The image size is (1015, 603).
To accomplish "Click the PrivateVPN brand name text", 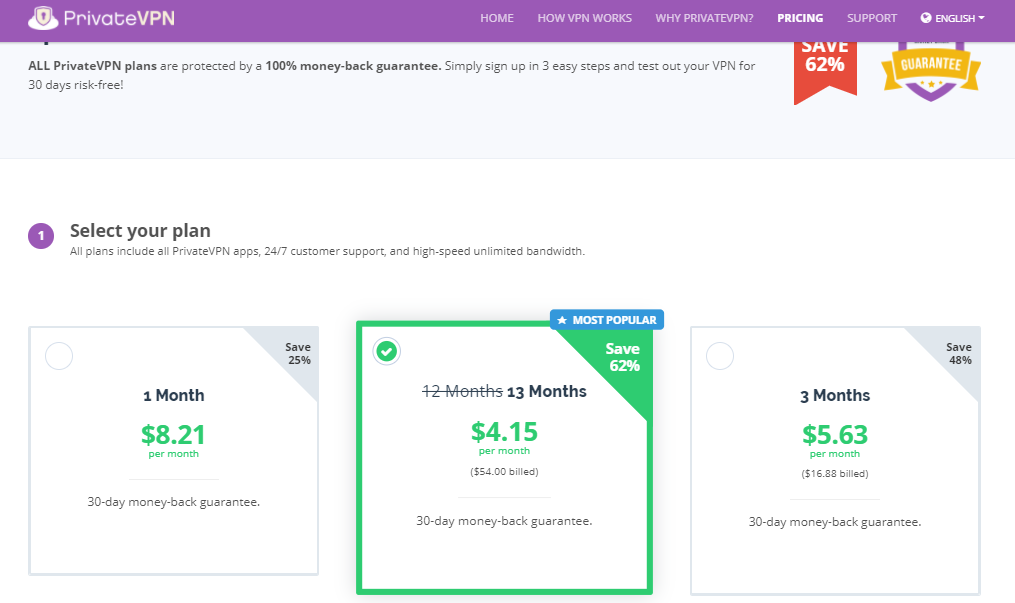I will point(119,18).
